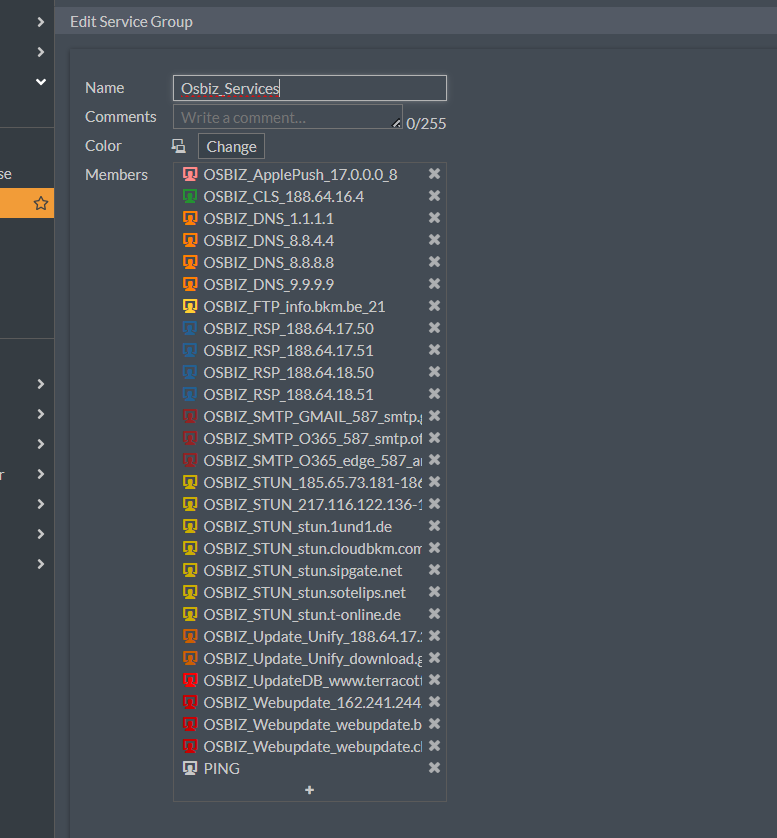The image size is (777, 838).
Task: Remove OSBIZ_STUN_stun.t-online.de member
Action: pyautogui.click(x=434, y=614)
